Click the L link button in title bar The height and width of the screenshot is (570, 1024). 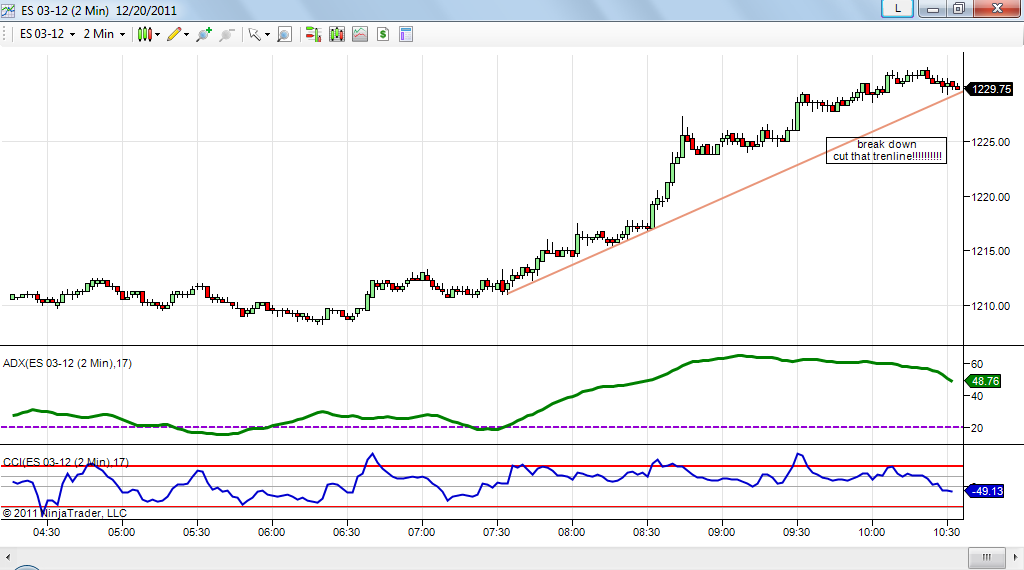coord(897,8)
